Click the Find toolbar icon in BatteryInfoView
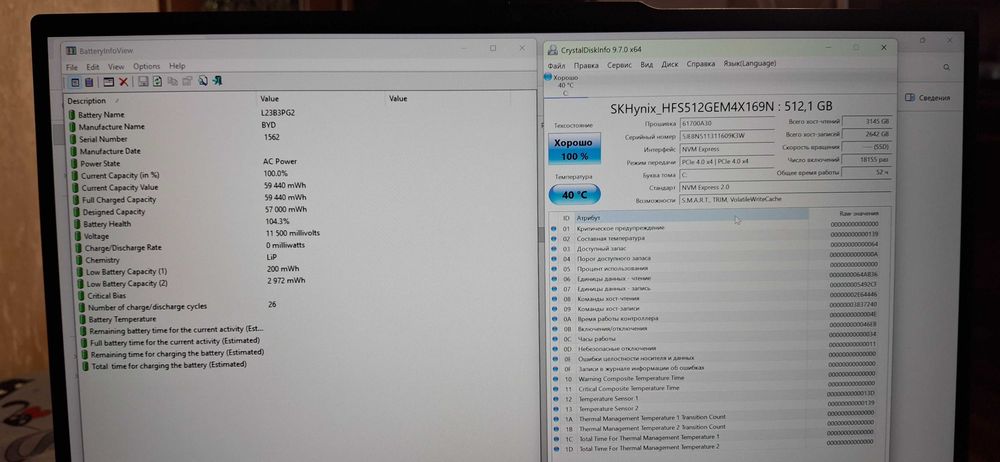1000x462 pixels. click(x=203, y=81)
